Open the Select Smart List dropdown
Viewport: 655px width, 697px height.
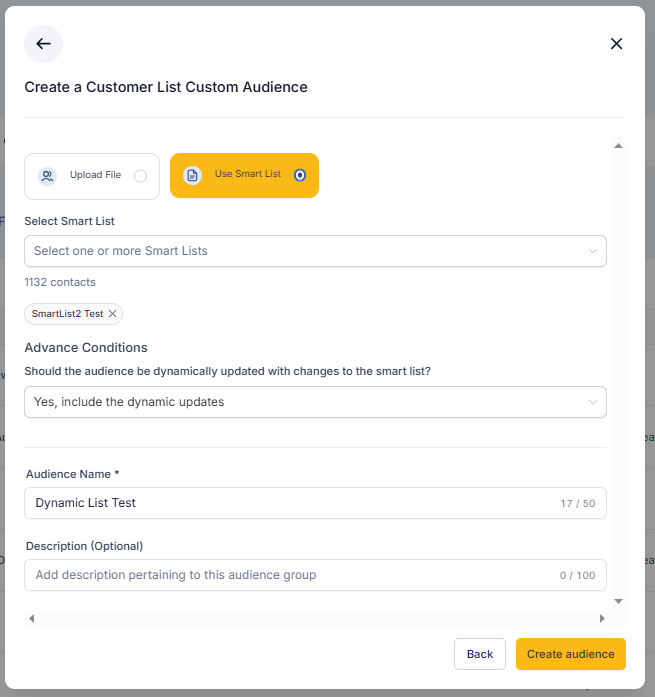[315, 251]
